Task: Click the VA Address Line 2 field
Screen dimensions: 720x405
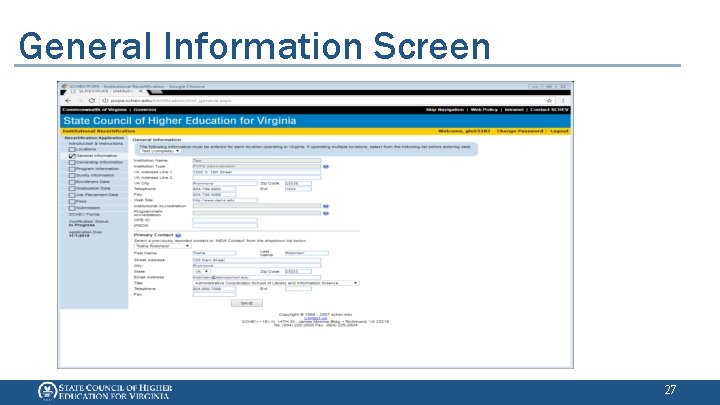Action: click(x=257, y=178)
